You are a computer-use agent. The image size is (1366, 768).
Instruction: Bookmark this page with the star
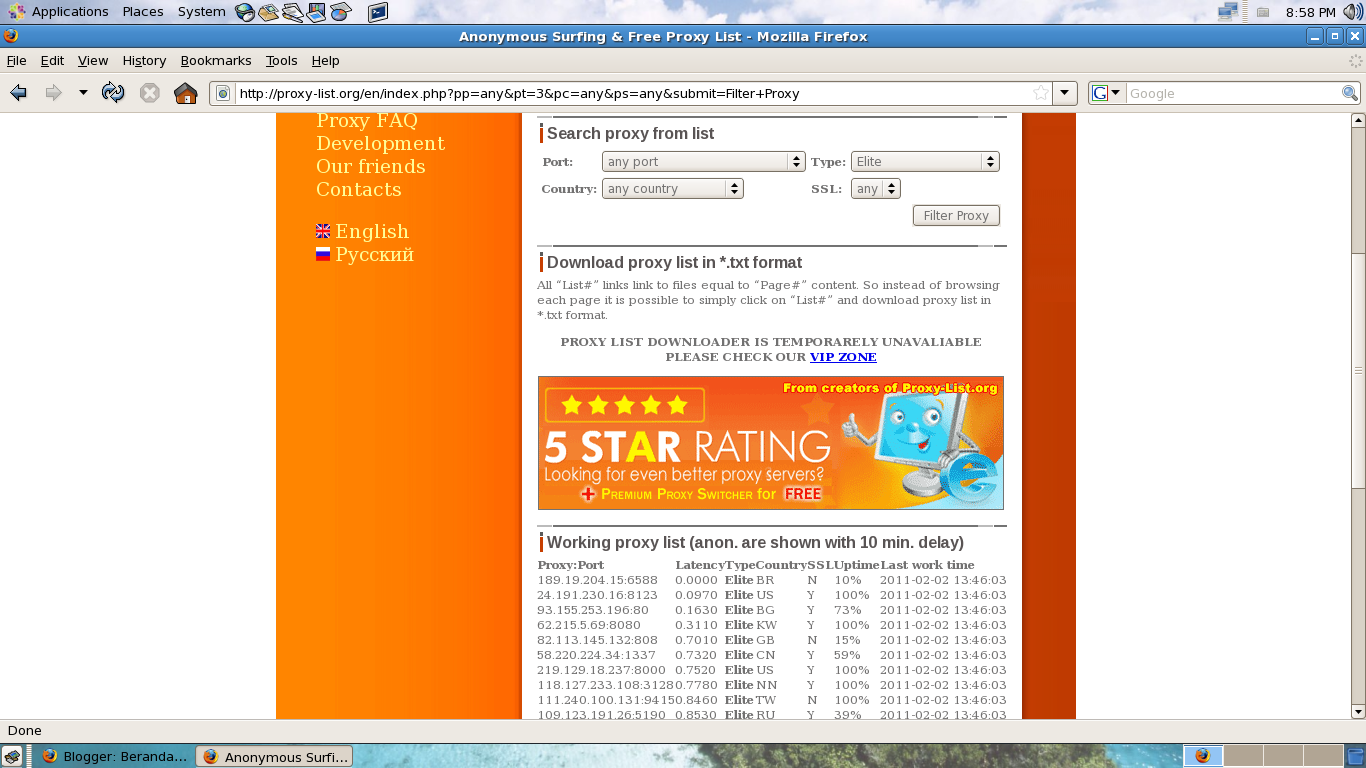[1041, 93]
